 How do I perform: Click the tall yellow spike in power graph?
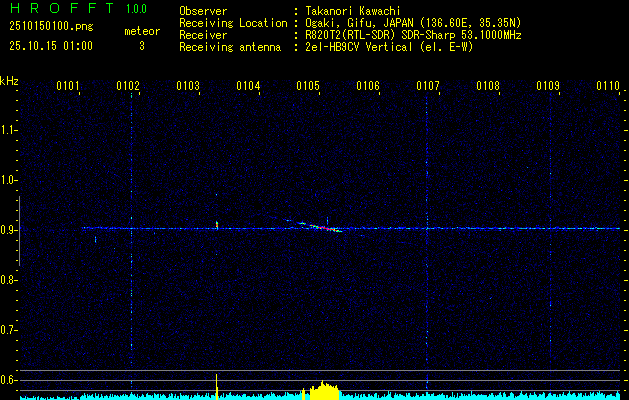click(x=217, y=387)
